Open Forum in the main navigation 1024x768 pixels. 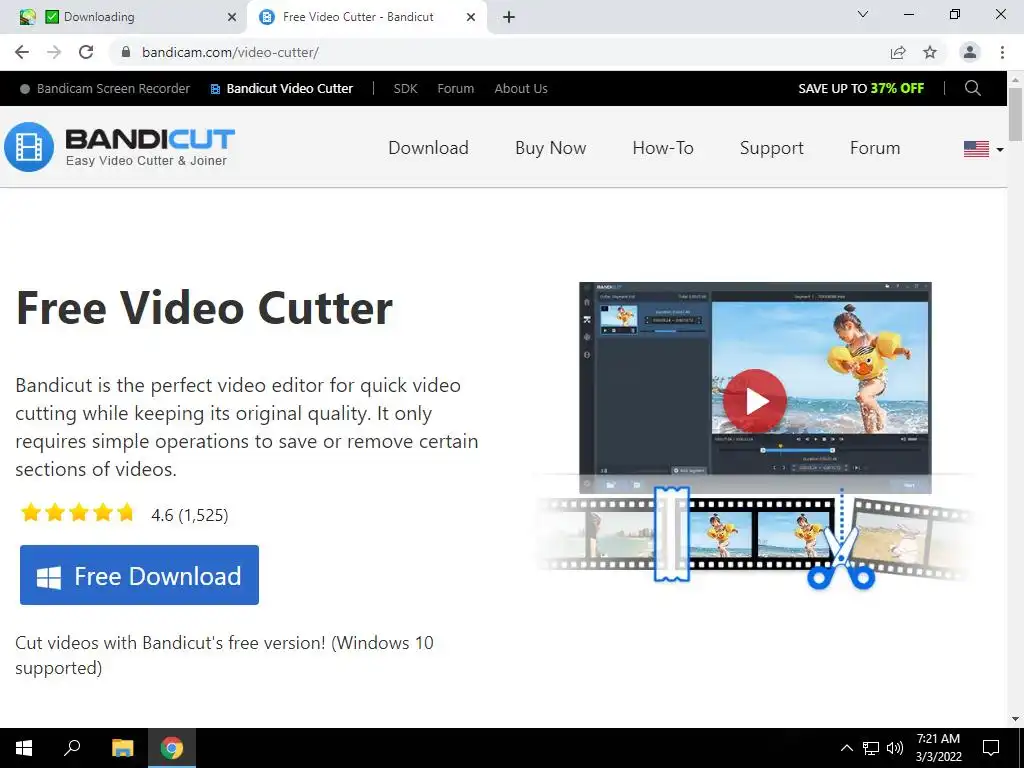874,148
